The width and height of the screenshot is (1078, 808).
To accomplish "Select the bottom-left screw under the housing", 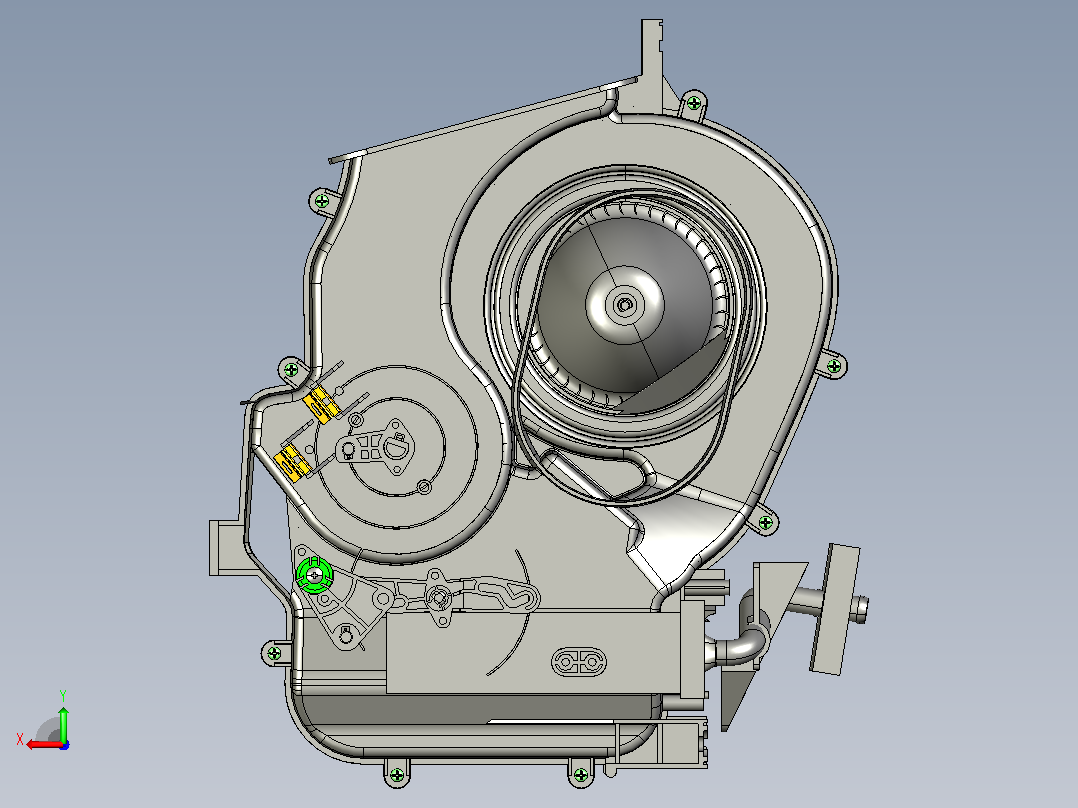I will click(x=397, y=776).
